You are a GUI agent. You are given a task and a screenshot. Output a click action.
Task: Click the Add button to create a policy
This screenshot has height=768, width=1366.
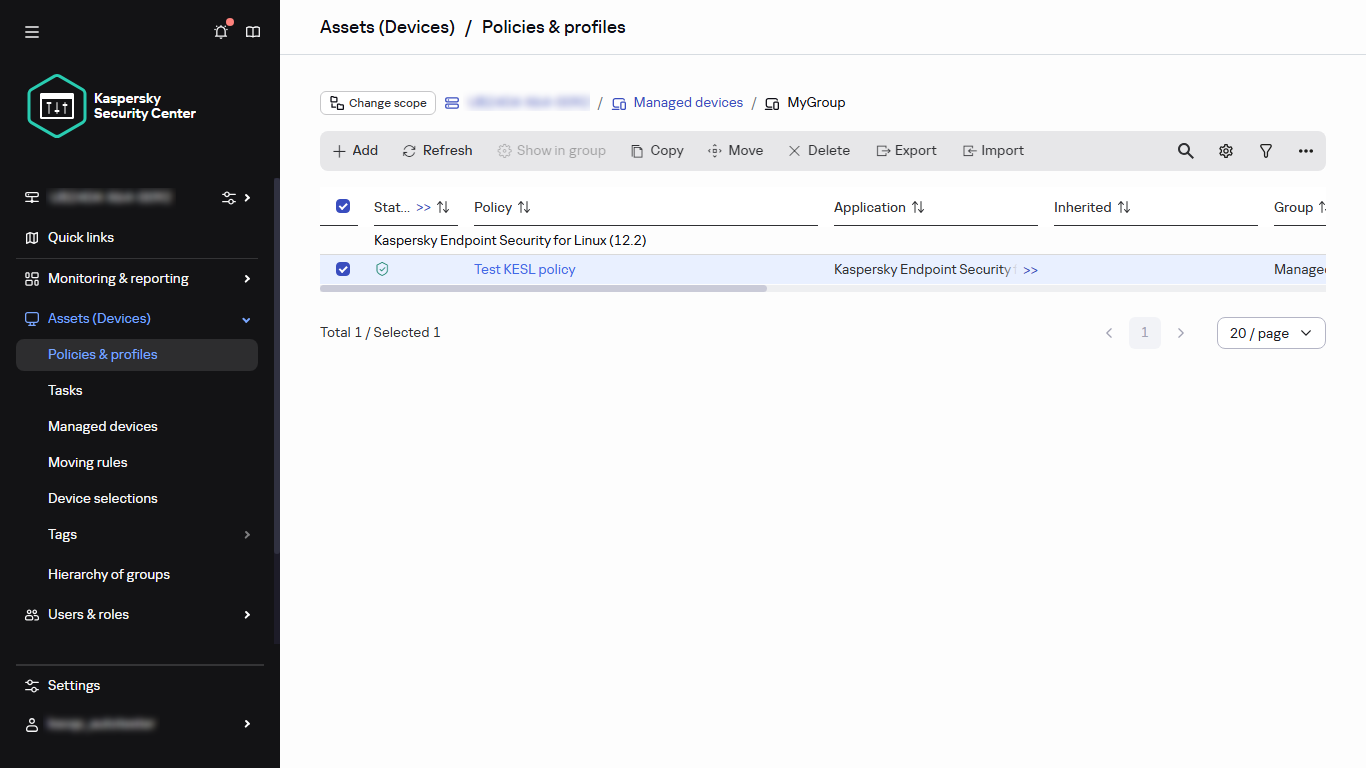coord(355,150)
